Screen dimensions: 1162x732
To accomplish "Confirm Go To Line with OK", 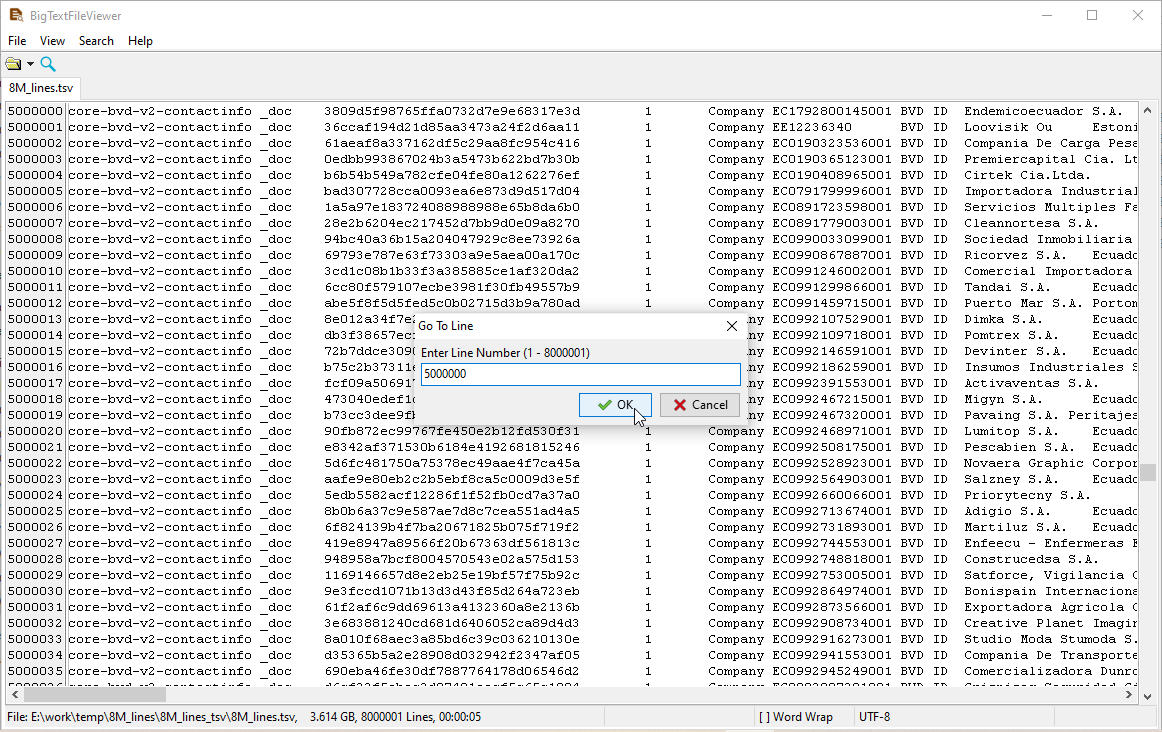I will point(615,405).
